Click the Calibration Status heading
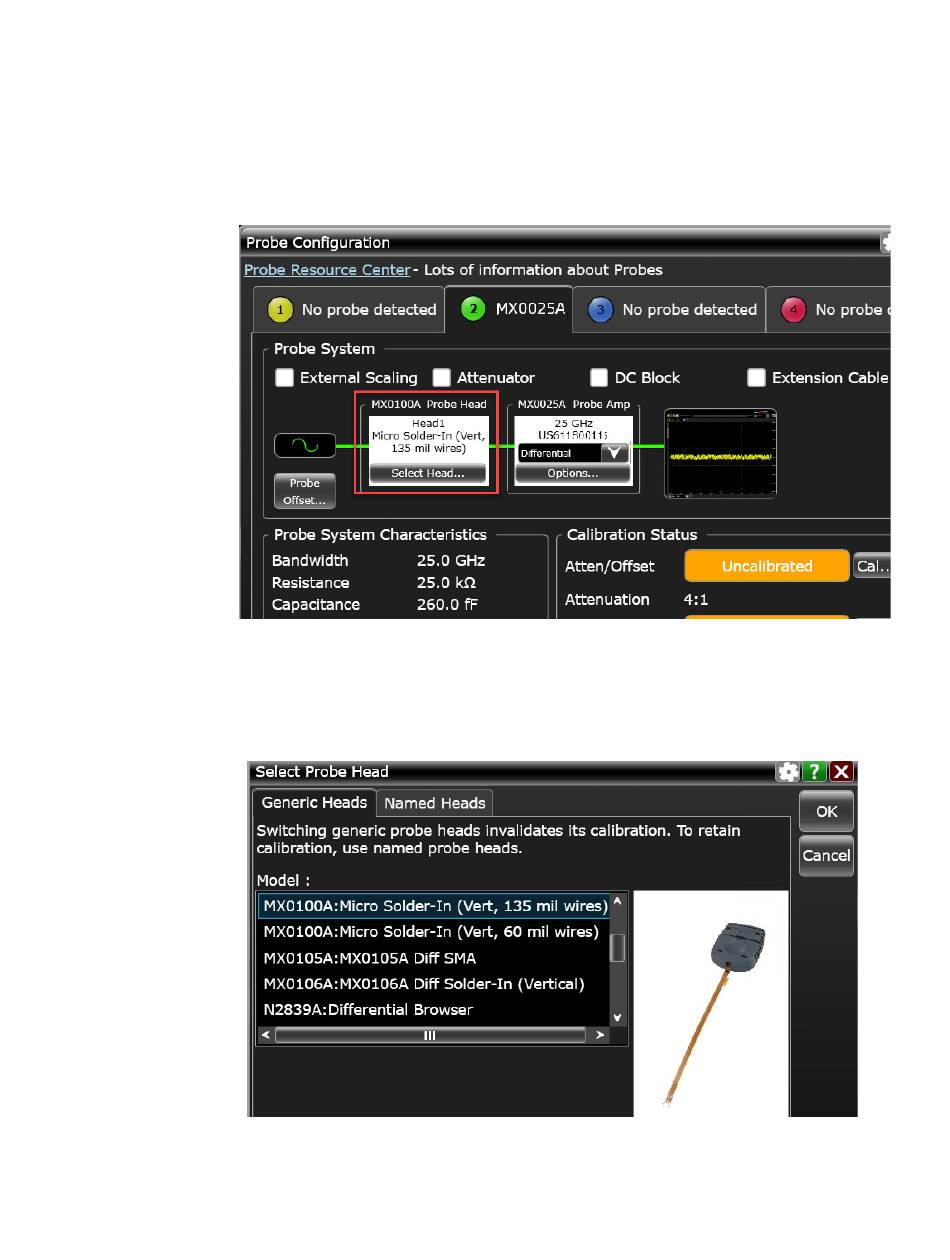950x1260 pixels. coord(632,535)
